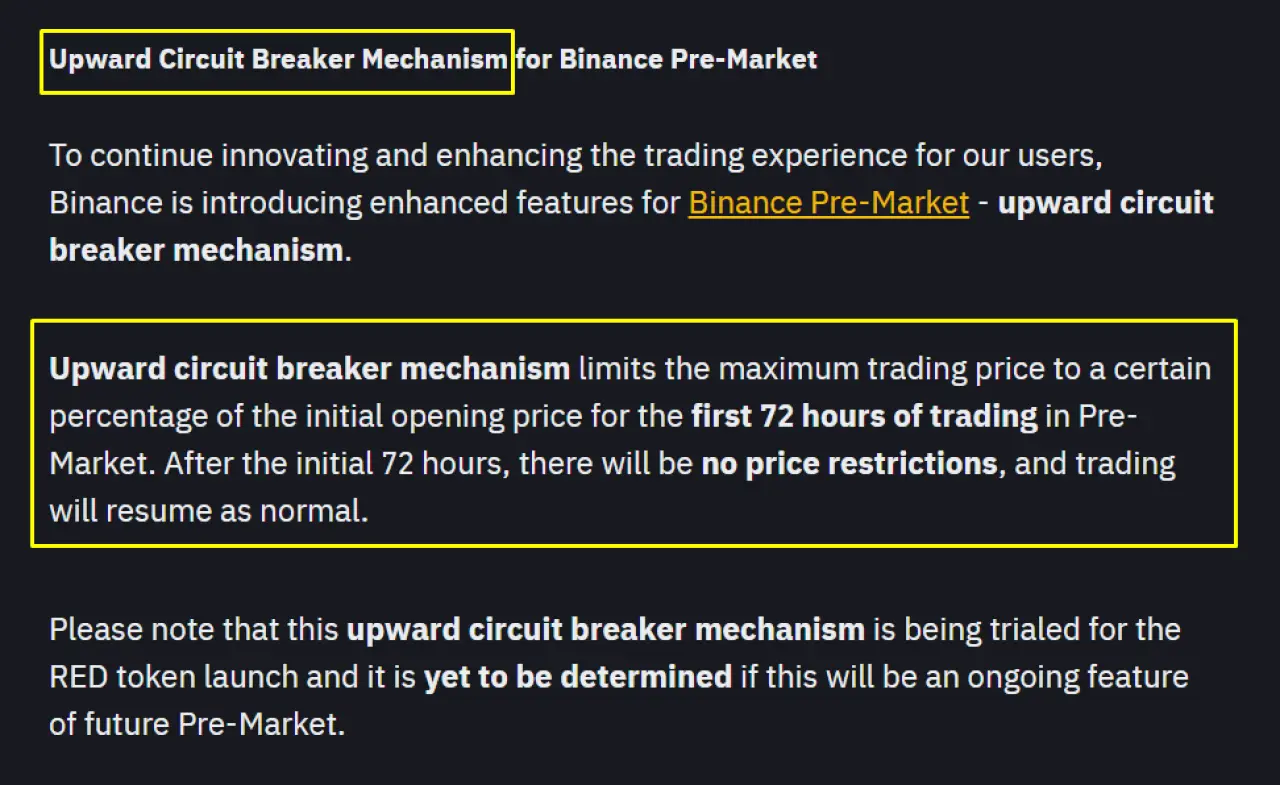
Task: Click bold "upward circuit" text after the link
Action: [1106, 203]
